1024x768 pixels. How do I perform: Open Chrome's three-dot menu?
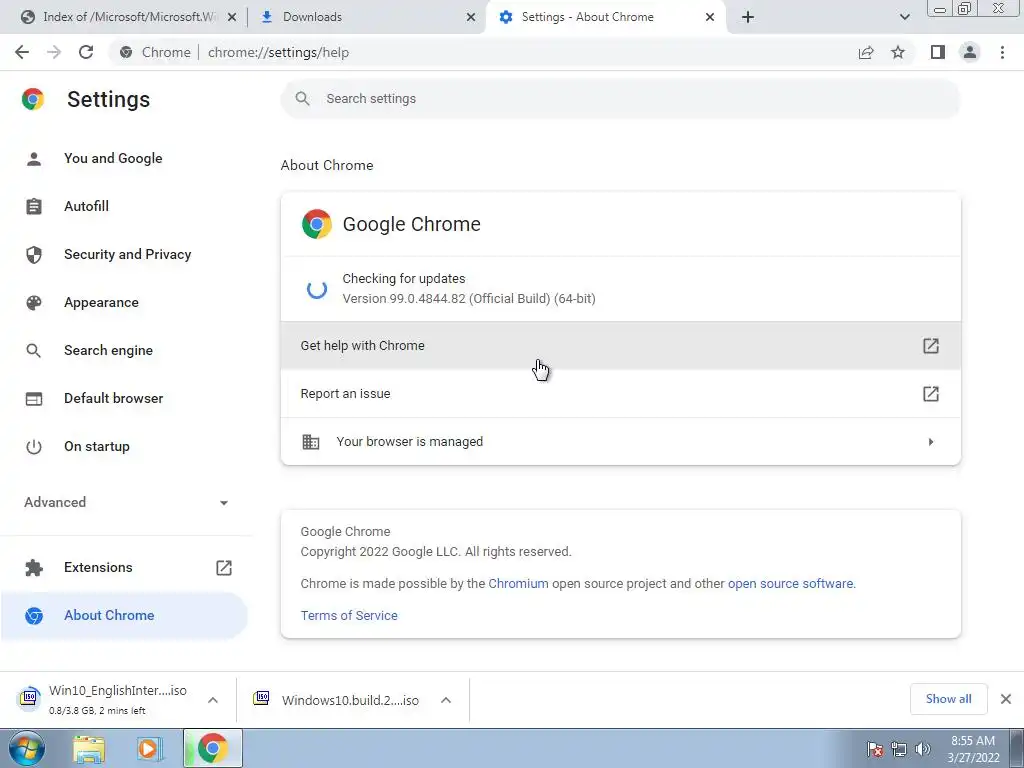[1002, 52]
